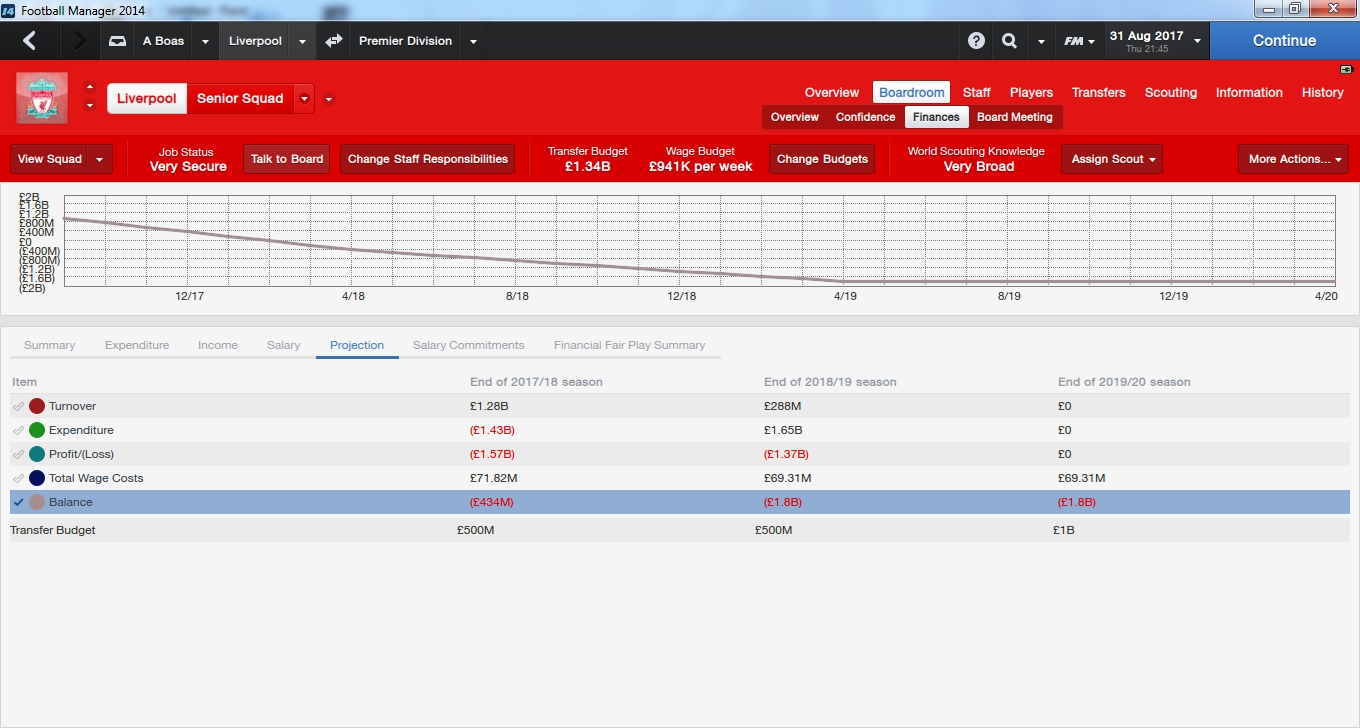Switch to Confidence sub-tab
The width and height of the screenshot is (1360, 728).
866,117
